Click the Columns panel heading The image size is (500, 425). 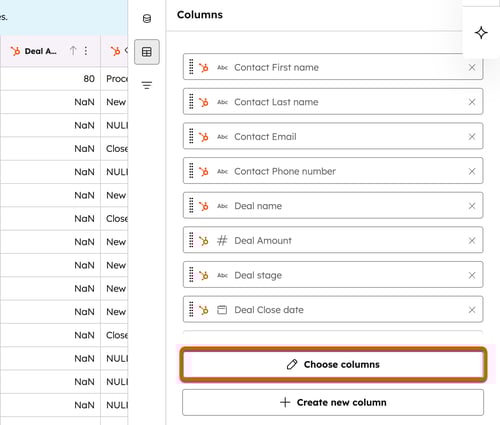coord(200,15)
